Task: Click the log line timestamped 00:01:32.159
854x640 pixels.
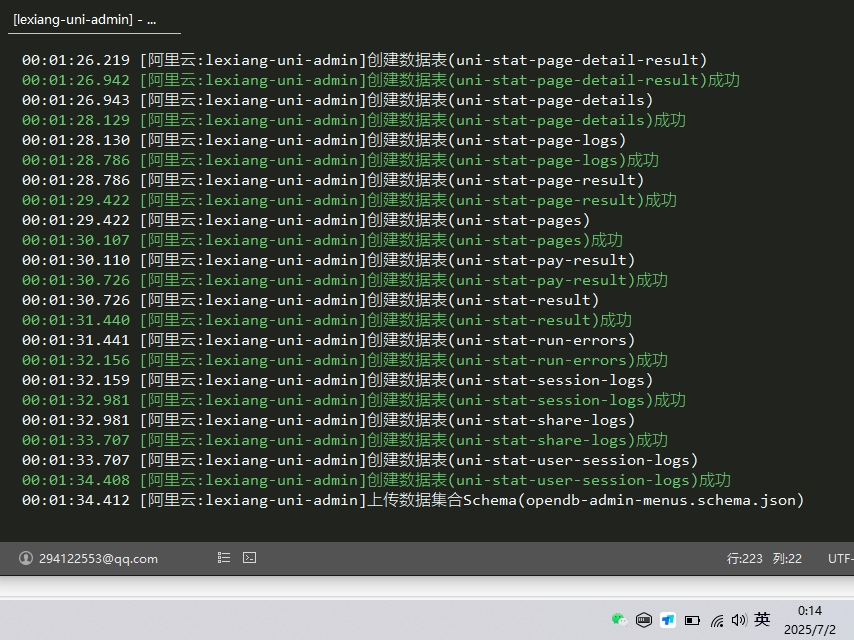Action: pos(337,380)
